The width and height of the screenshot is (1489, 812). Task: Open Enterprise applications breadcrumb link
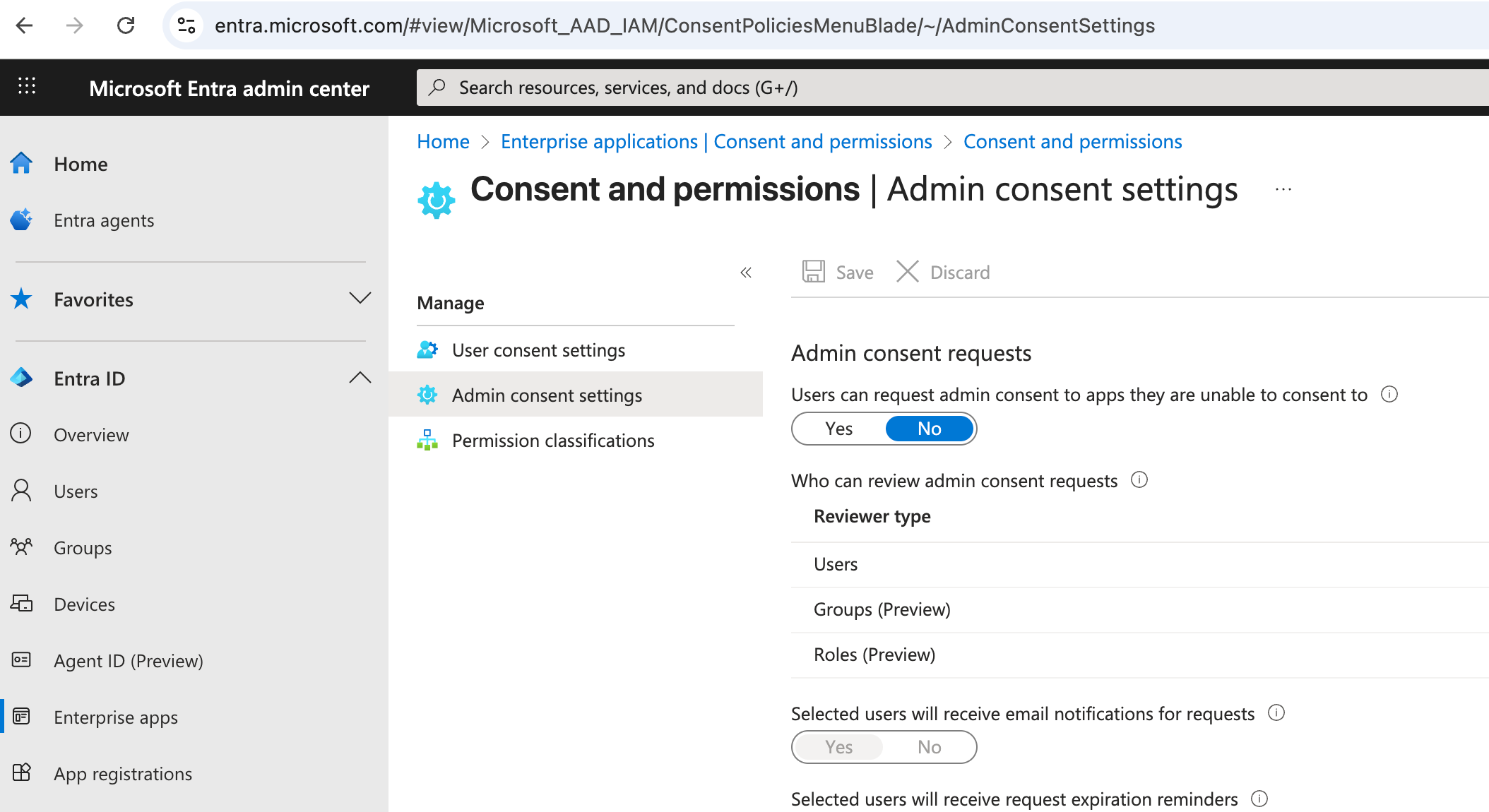click(x=716, y=142)
